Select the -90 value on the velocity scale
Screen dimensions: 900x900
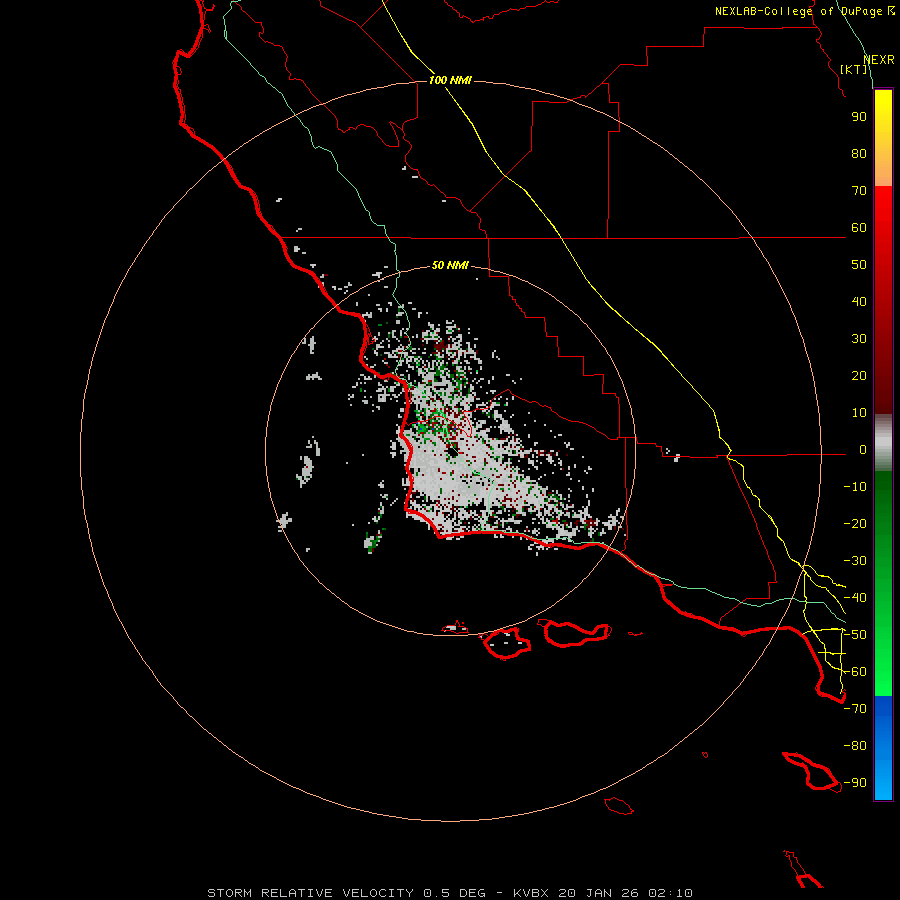point(855,783)
